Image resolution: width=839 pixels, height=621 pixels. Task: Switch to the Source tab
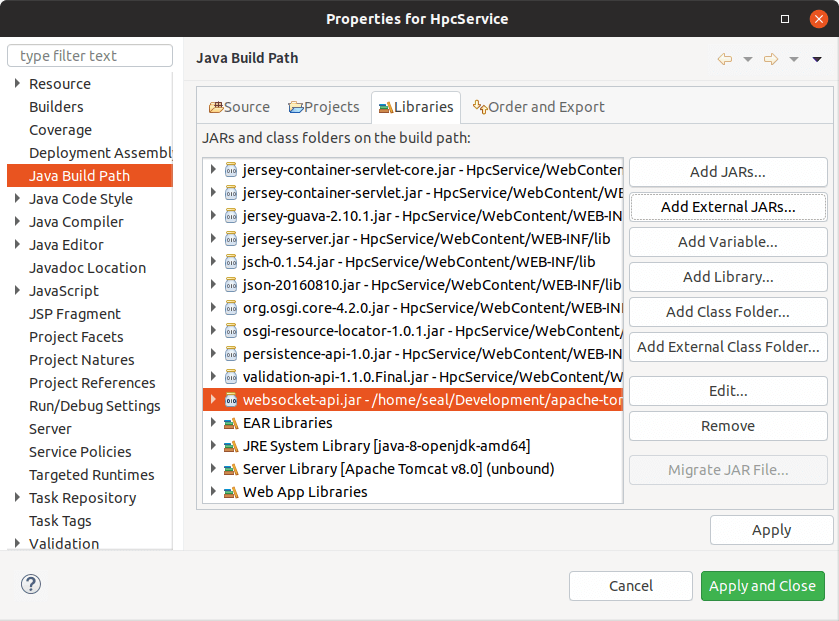(239, 107)
